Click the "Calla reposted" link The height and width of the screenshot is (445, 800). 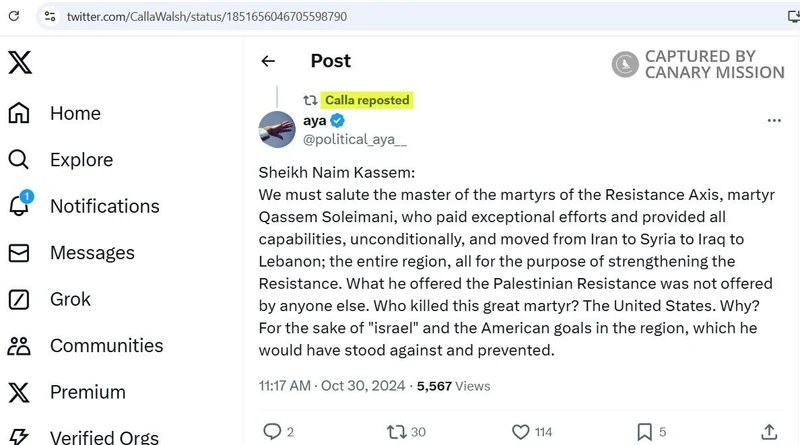(x=367, y=100)
